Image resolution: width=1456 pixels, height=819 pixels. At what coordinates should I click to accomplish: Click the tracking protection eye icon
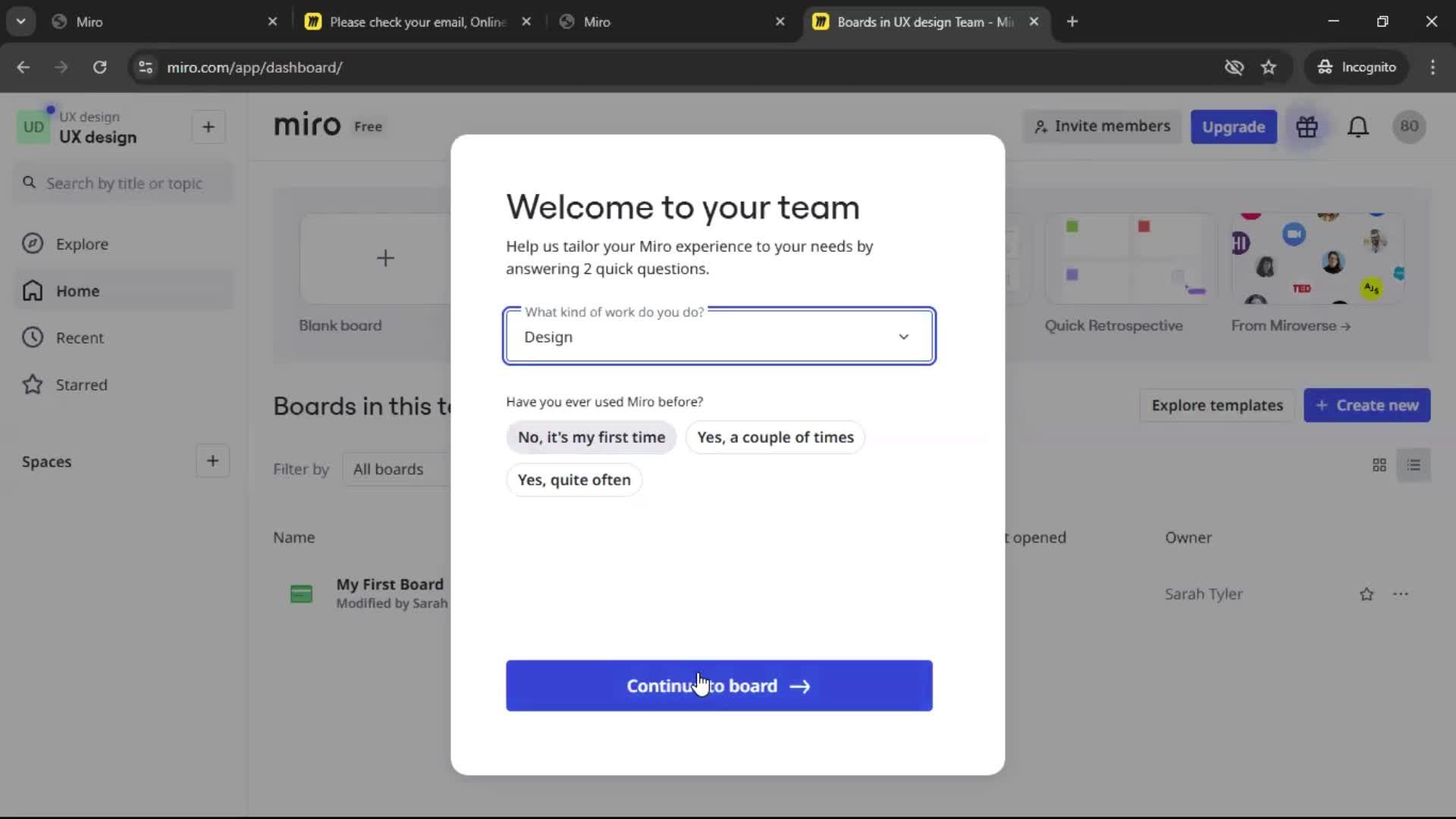coord(1234,67)
